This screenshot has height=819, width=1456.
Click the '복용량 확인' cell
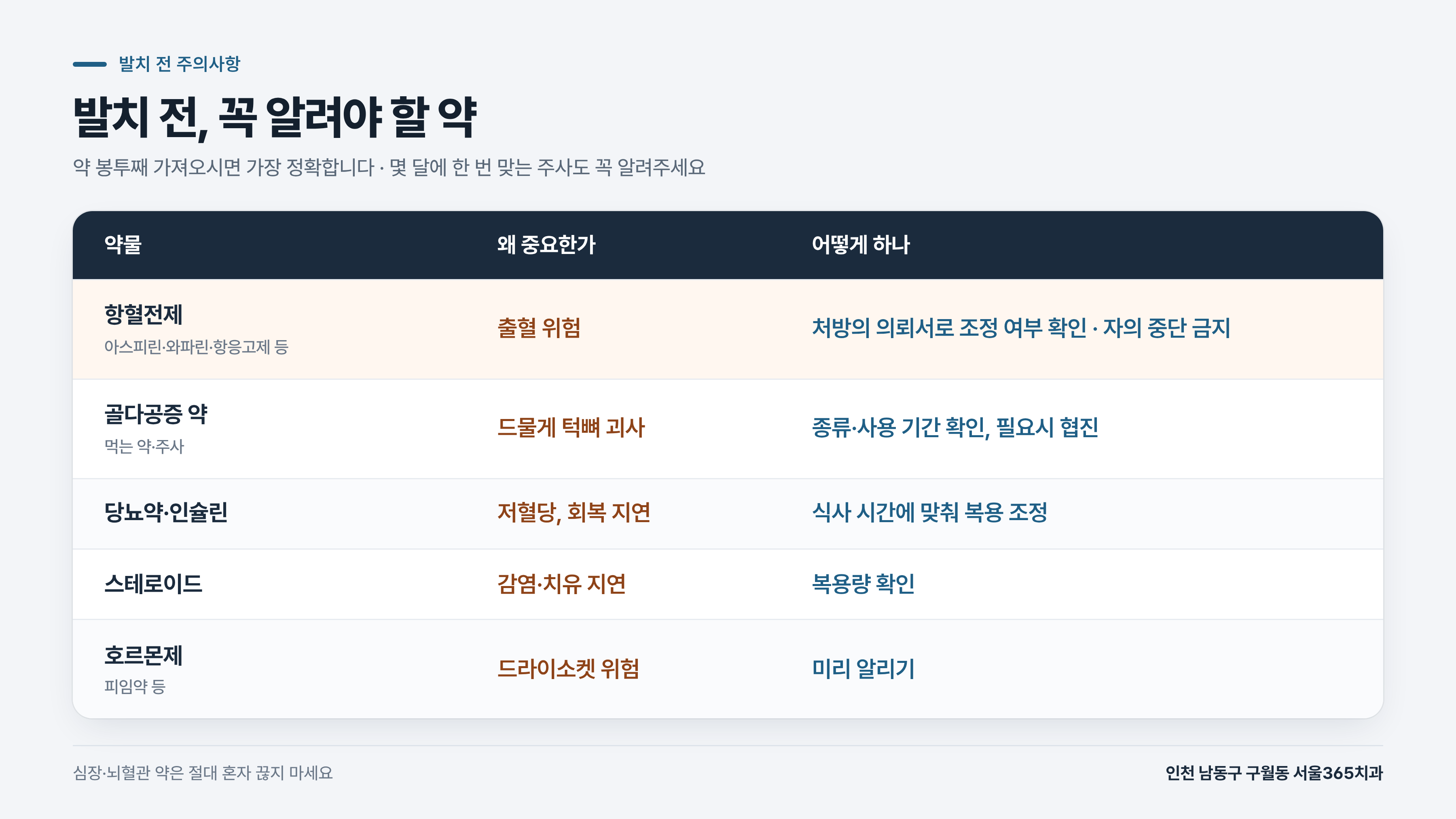pyautogui.click(x=863, y=584)
